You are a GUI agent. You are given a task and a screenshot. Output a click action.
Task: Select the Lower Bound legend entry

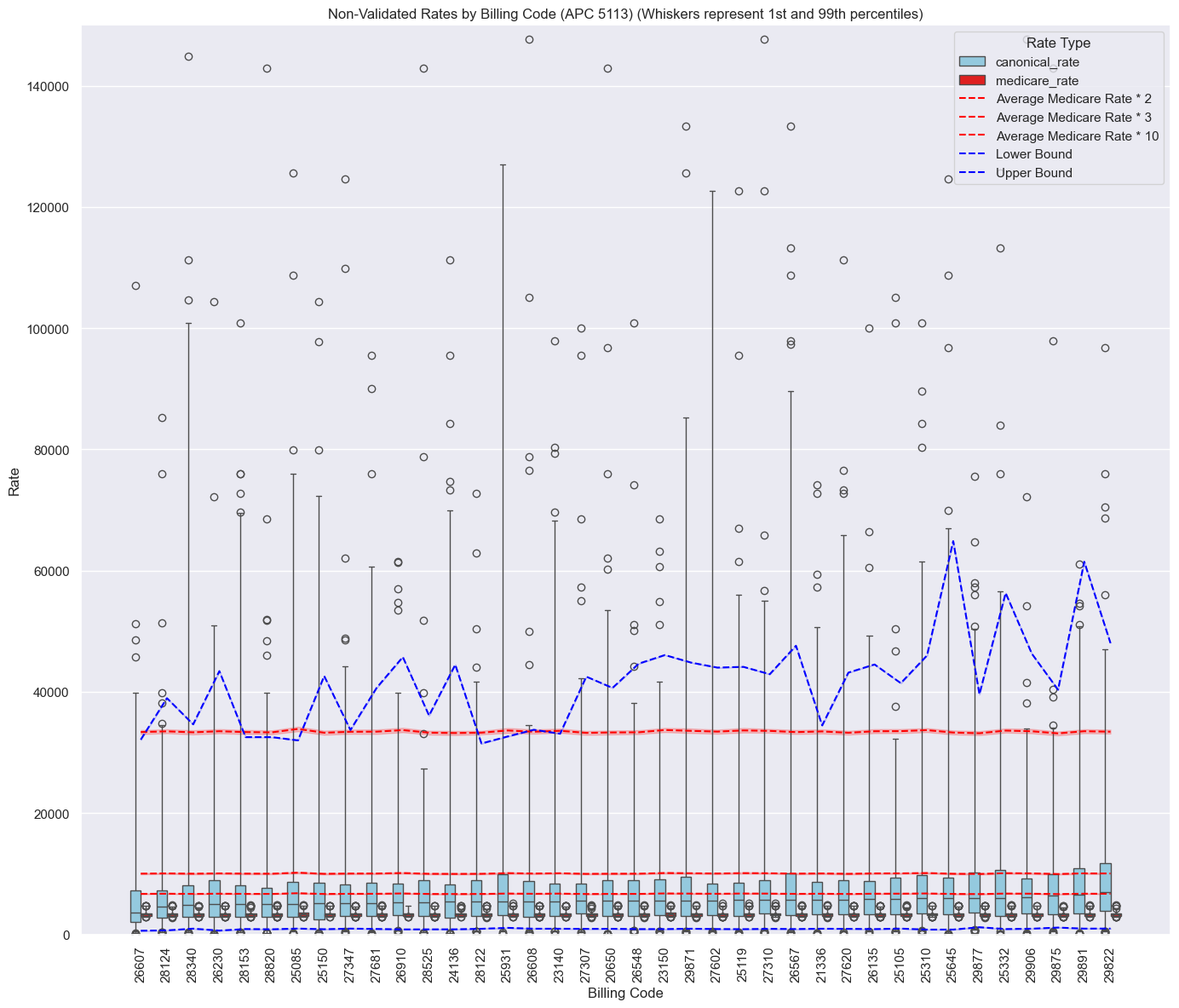coord(1033,154)
